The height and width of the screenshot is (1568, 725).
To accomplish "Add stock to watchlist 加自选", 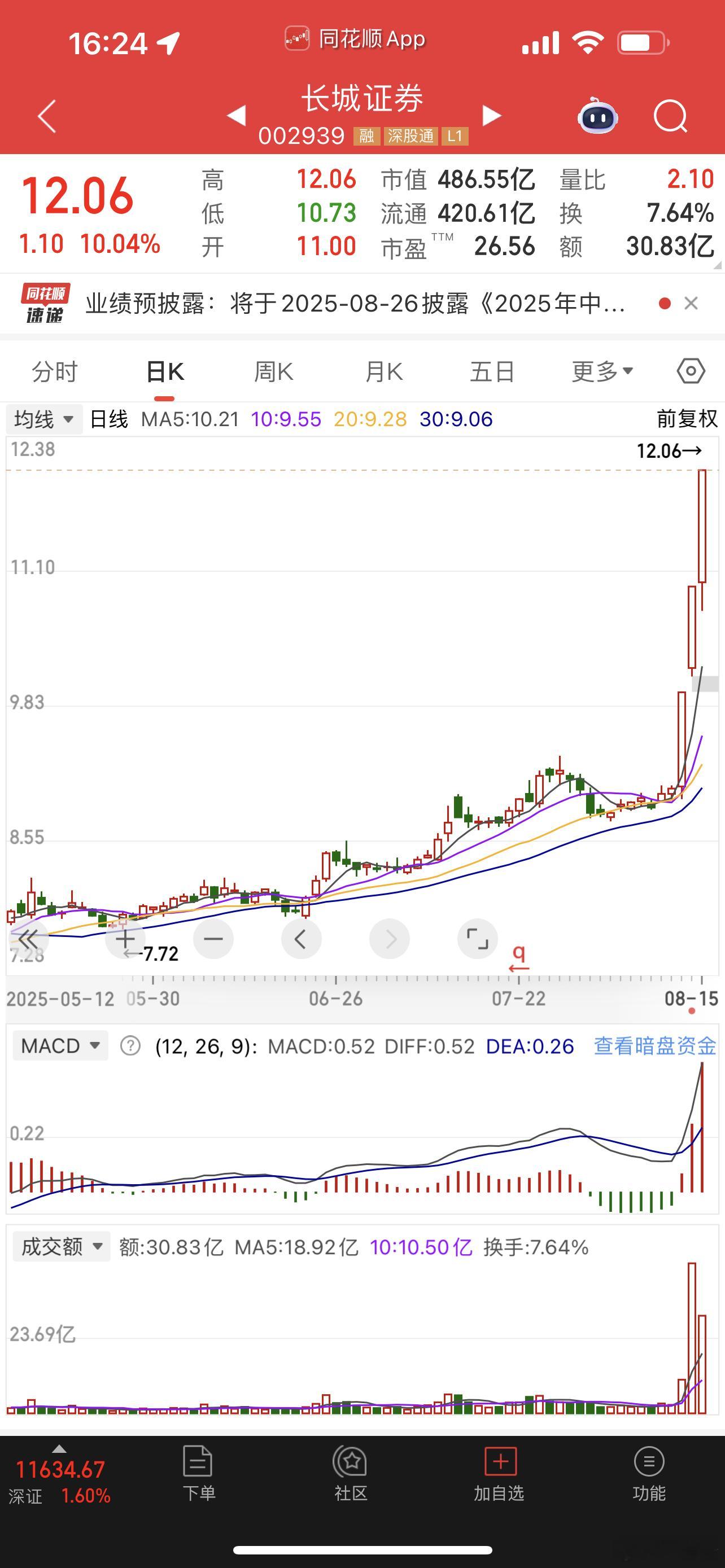I will 499,1474.
